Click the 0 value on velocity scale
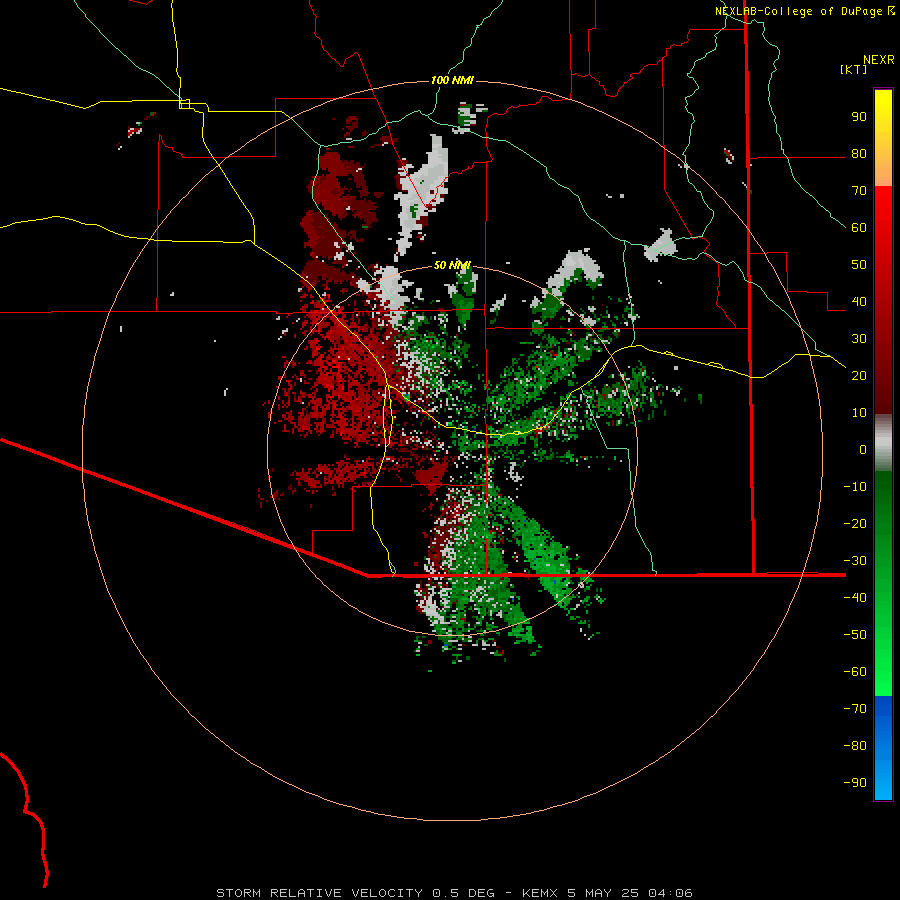This screenshot has height=900, width=900. click(x=863, y=449)
